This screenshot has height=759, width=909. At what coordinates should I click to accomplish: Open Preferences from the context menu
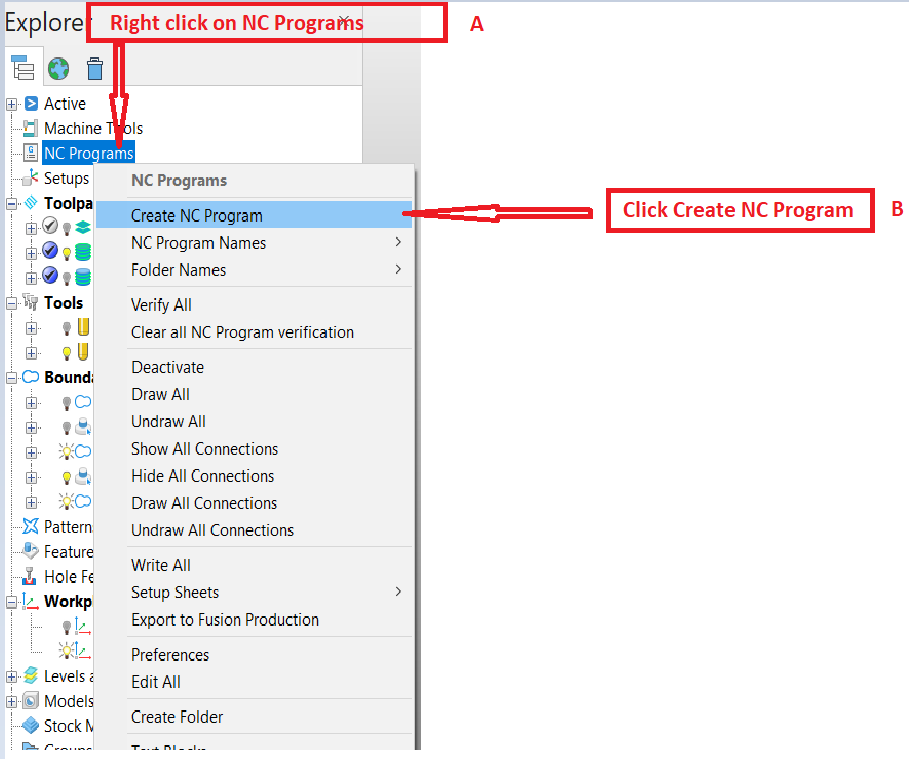(170, 655)
